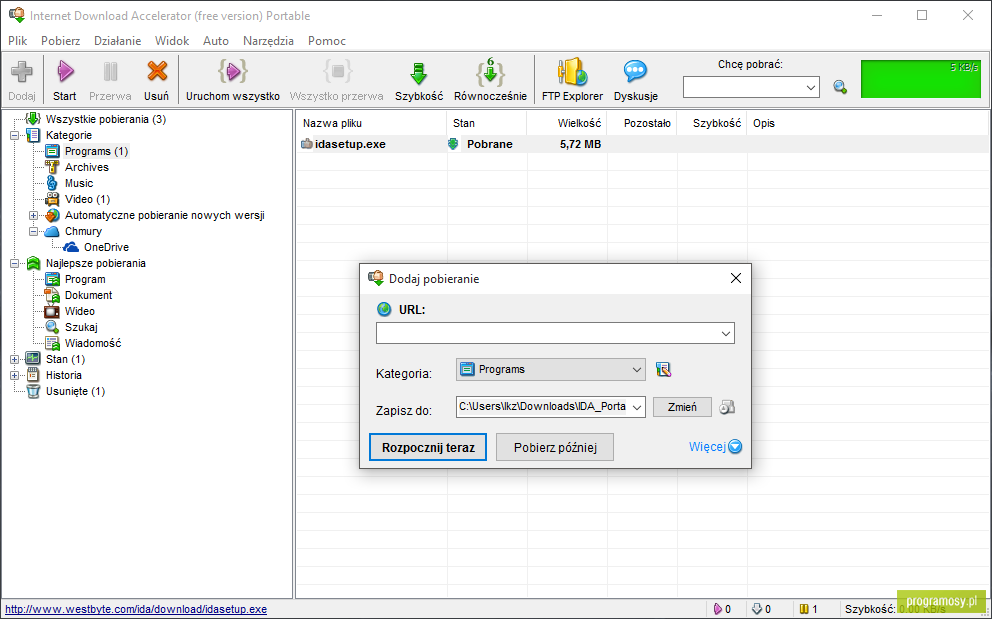This screenshot has width=992, height=619.
Task: Select Wszystkie pobierania (3) in tree
Action: click(x=106, y=119)
